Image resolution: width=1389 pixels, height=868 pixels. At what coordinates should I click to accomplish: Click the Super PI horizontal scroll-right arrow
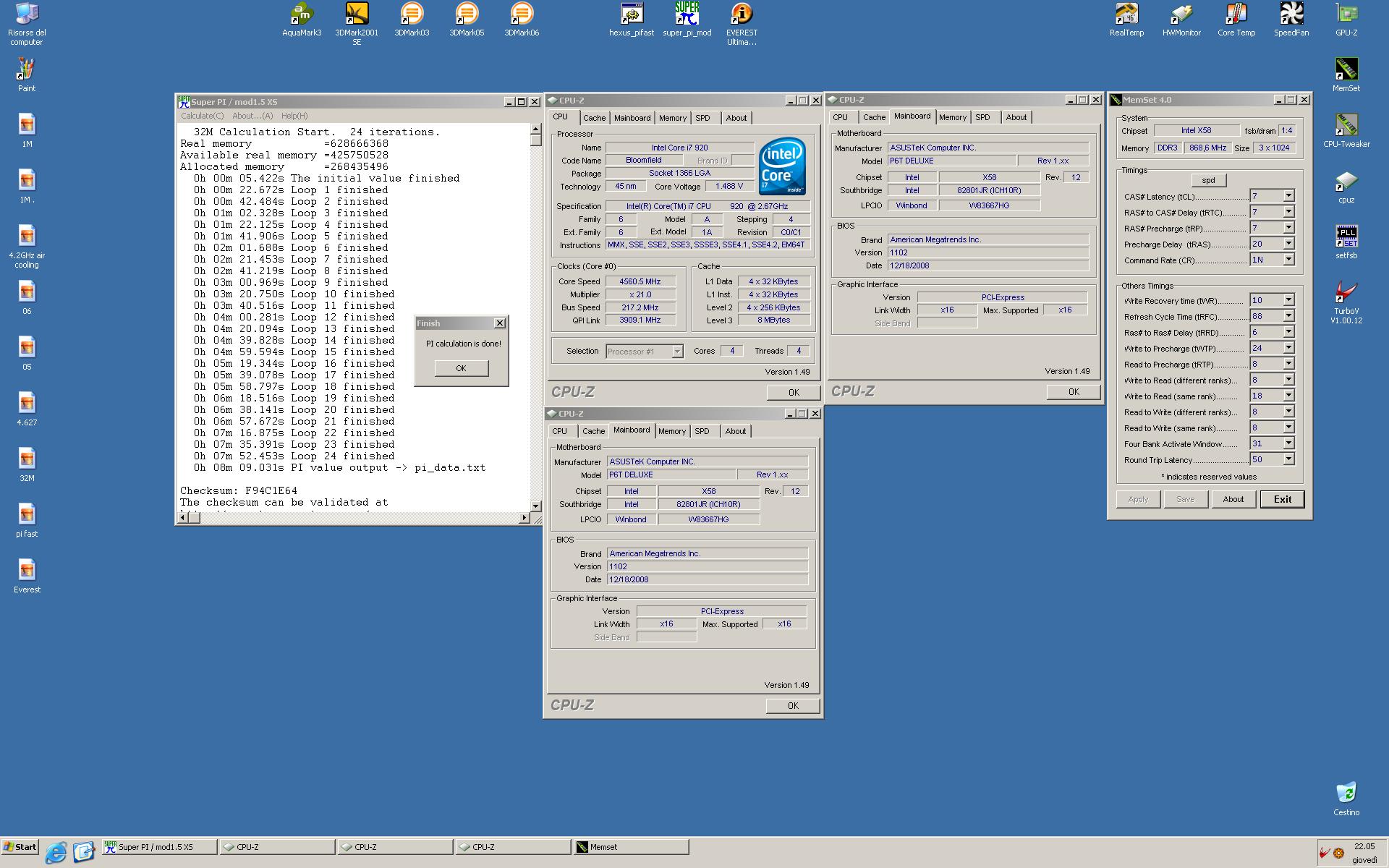524,518
